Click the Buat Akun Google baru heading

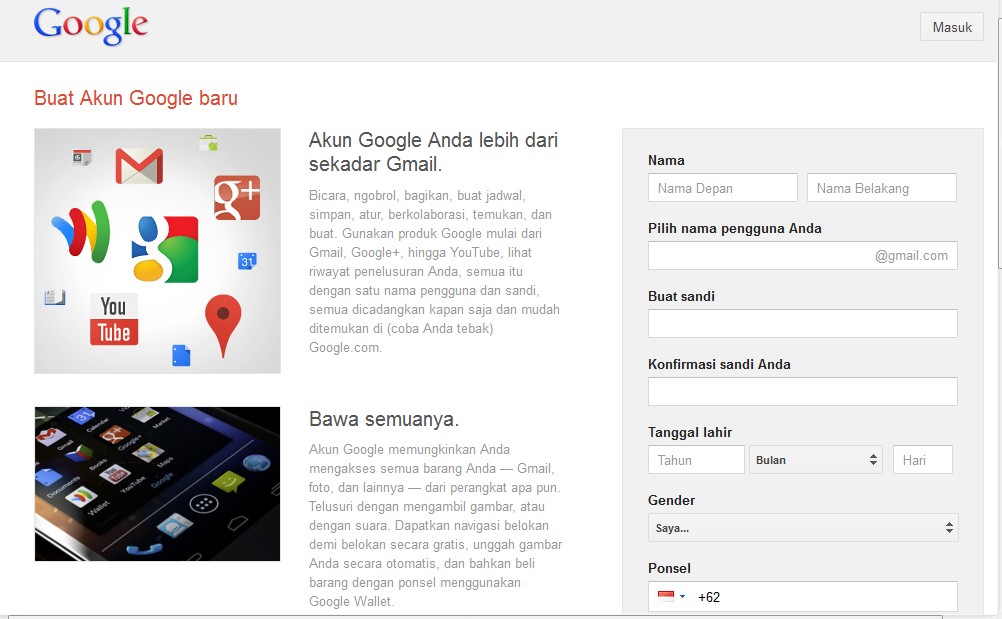click(135, 99)
